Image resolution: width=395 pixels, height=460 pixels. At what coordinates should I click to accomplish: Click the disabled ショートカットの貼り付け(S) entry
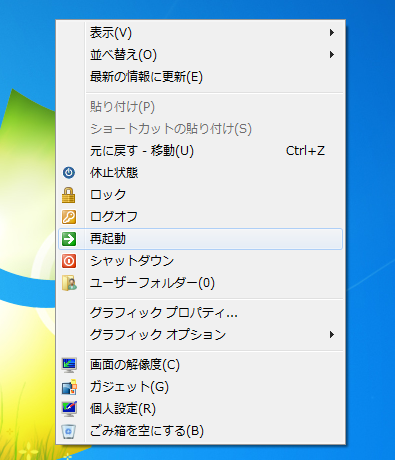tap(200, 129)
